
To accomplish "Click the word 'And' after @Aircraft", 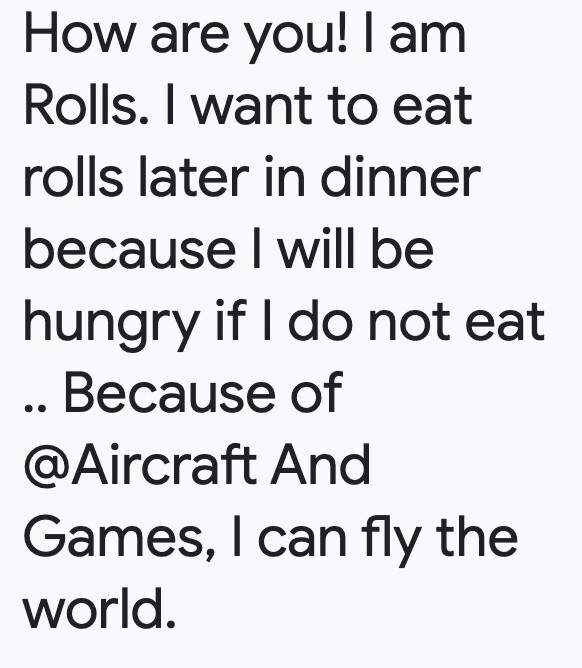I will [321, 464].
